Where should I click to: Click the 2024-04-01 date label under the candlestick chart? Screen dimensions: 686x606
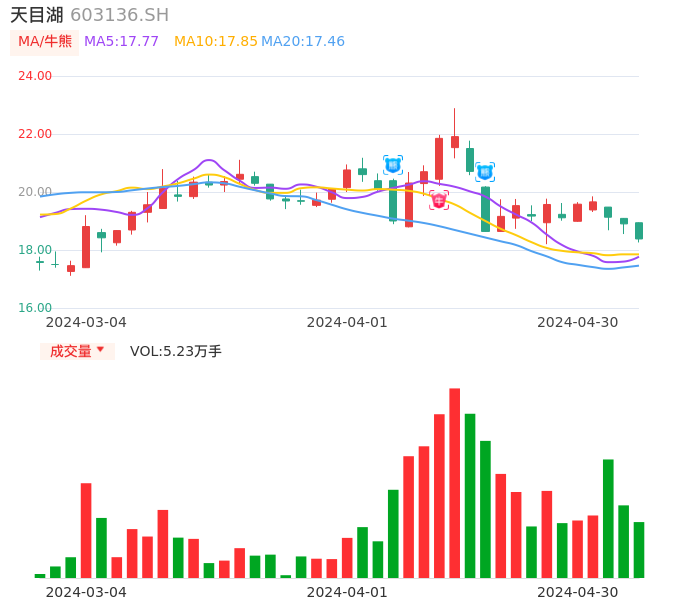(x=346, y=322)
